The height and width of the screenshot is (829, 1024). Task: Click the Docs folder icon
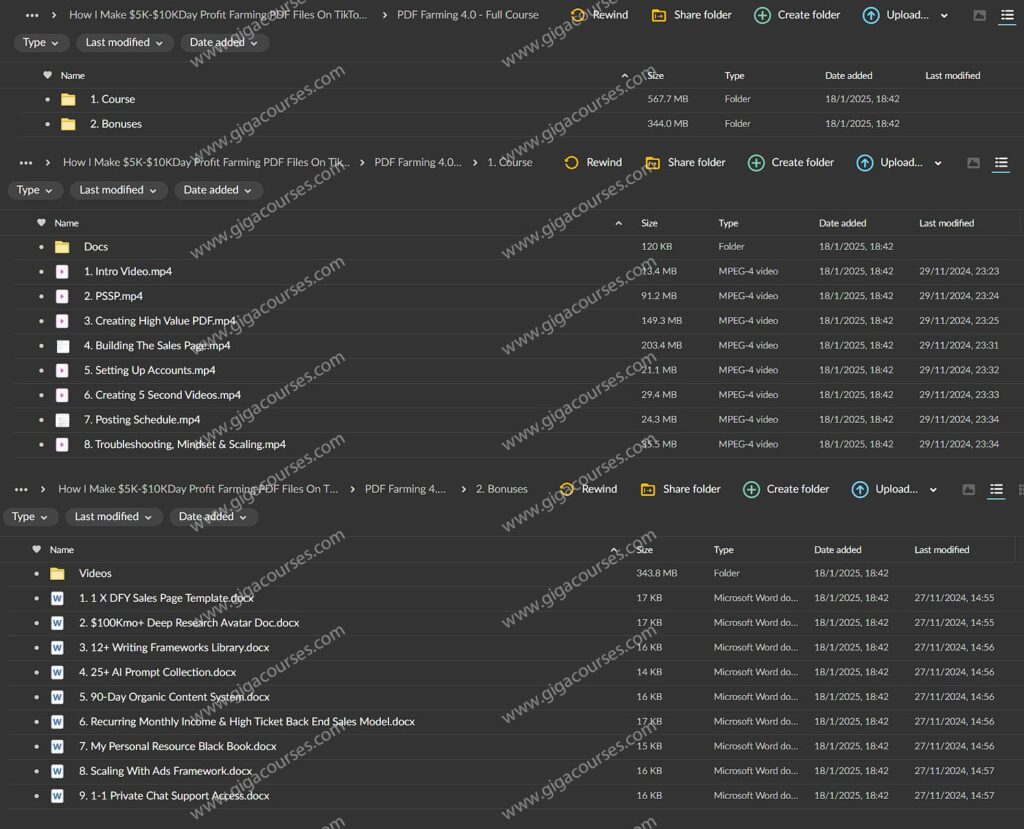pyautogui.click(x=62, y=247)
